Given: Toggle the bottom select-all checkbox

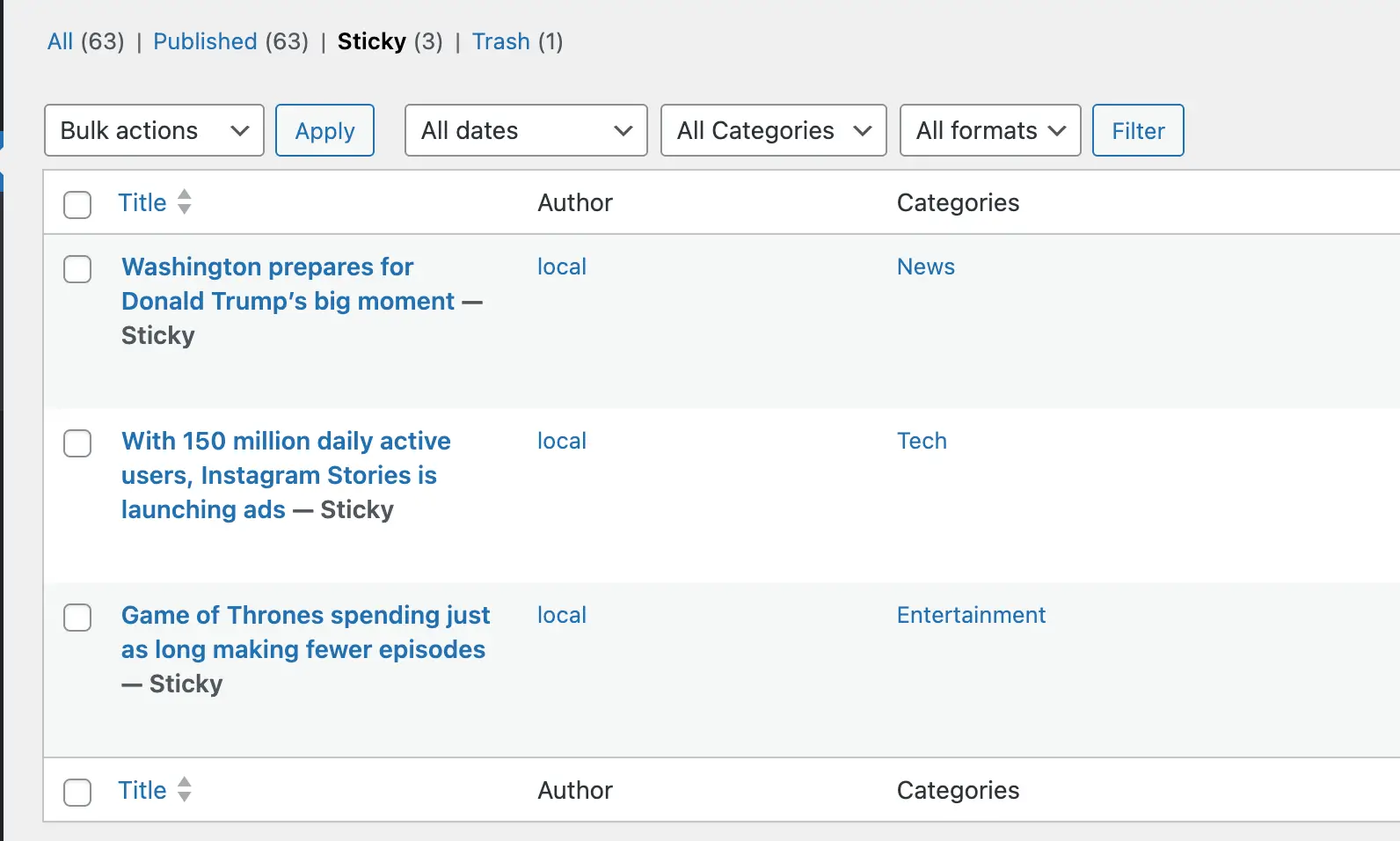Looking at the screenshot, I should coord(77,792).
